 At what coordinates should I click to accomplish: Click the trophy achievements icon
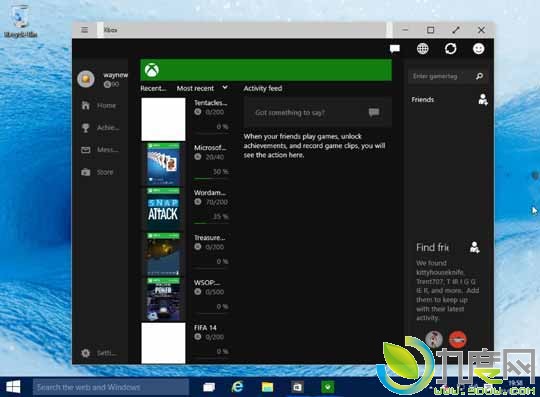(x=85, y=128)
